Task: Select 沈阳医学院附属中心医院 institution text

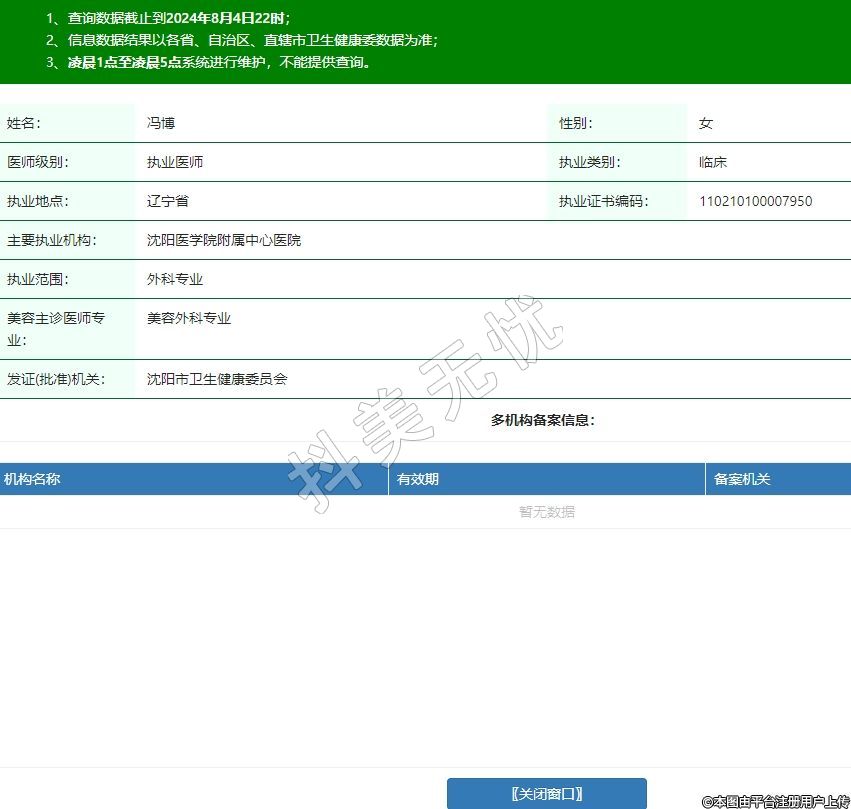Action: click(x=224, y=240)
